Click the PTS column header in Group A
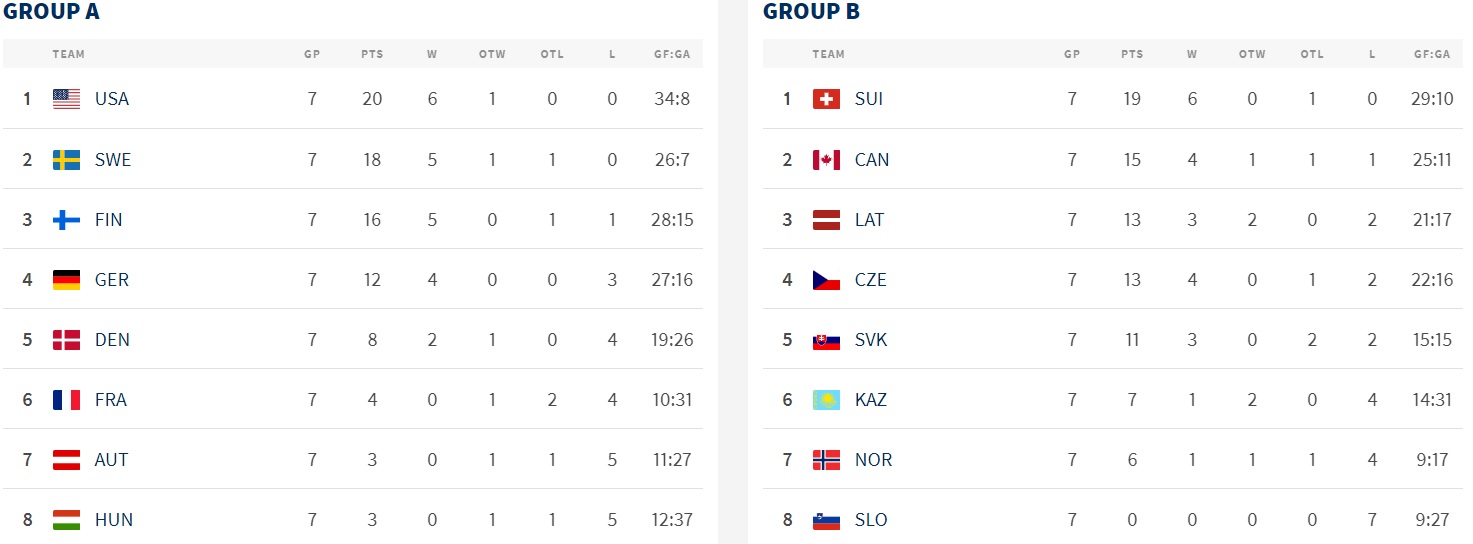Image resolution: width=1473 pixels, height=544 pixels. coord(372,54)
